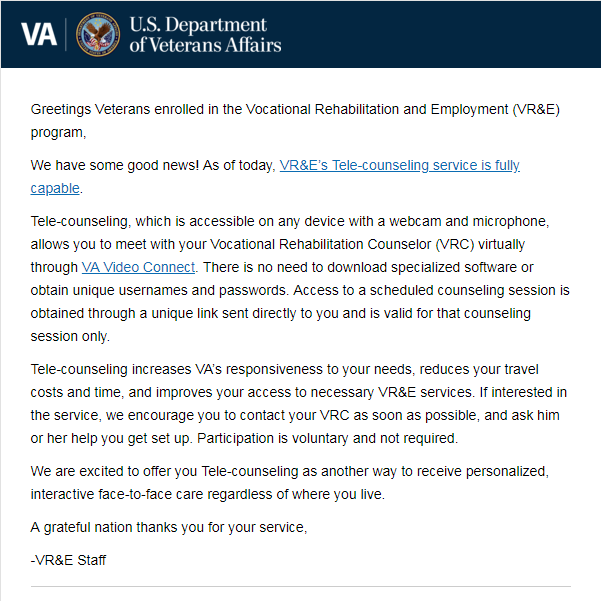Click the U.S. Department of Veterans Affairs title
Screen dimensions: 601x601
tap(205, 34)
